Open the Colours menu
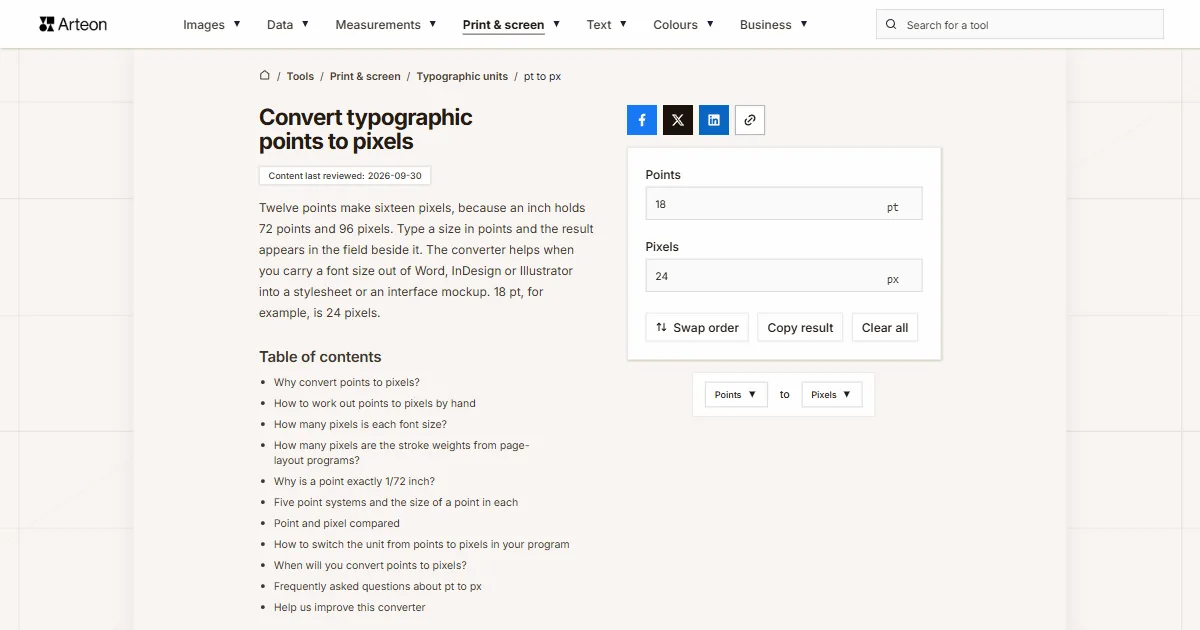Screen dimensions: 1200x630 [684, 25]
